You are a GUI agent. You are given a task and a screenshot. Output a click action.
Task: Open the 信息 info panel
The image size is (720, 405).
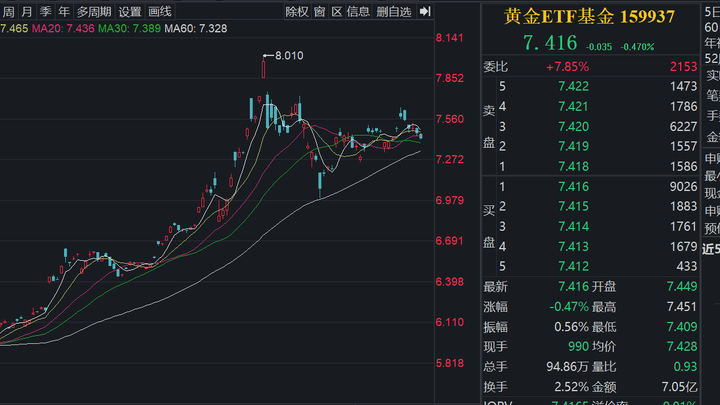click(x=358, y=11)
